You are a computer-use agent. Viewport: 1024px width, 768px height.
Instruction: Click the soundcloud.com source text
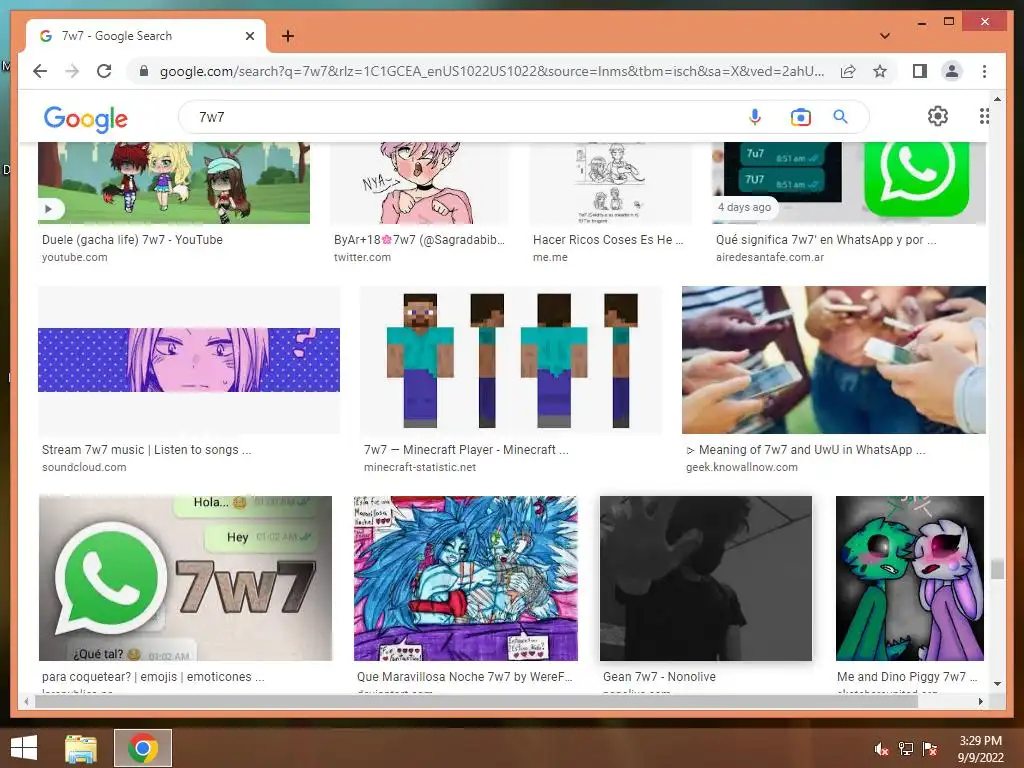(84, 468)
